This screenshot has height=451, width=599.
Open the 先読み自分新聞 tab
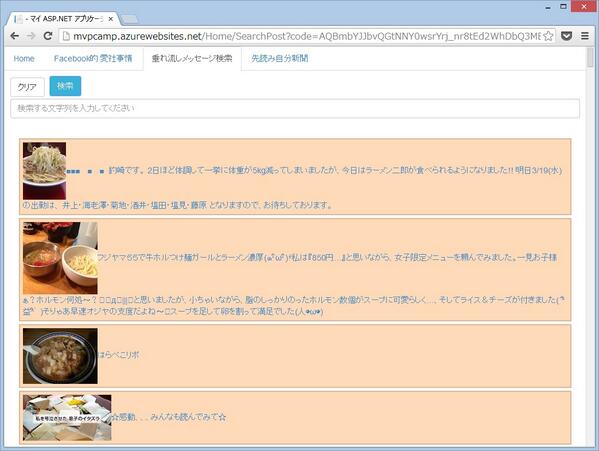point(280,58)
